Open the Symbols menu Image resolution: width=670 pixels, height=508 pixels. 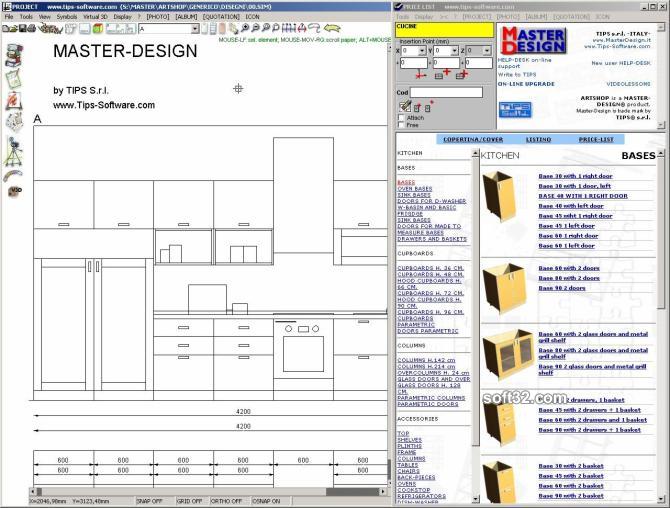tap(67, 17)
